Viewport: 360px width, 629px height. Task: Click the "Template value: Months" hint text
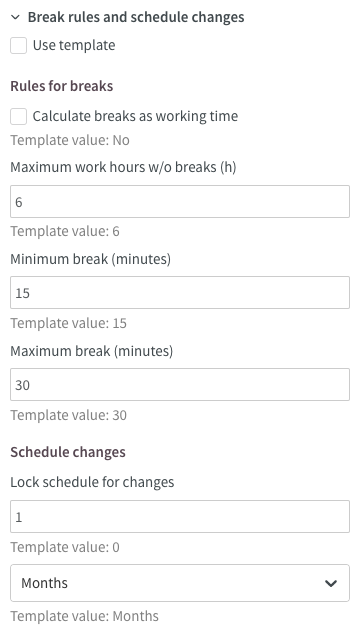84,616
